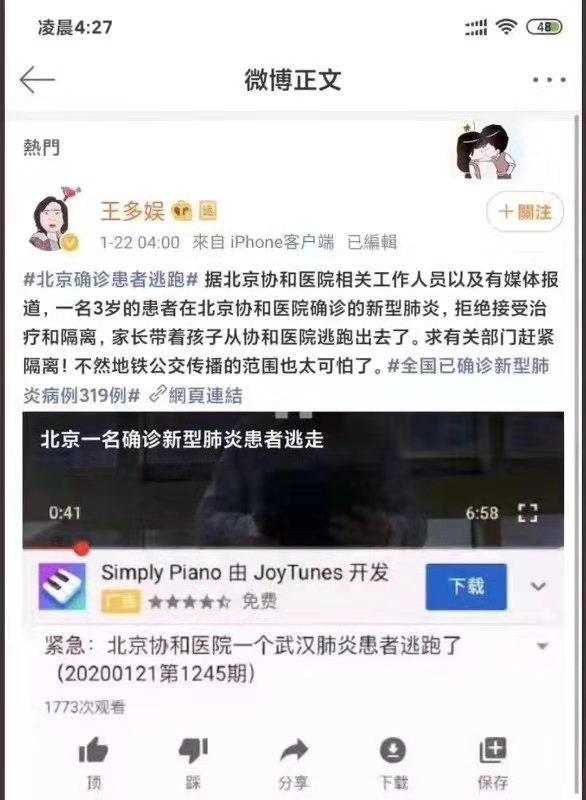Viewport: 586px width, 800px height.
Task: Download Simply Piano with blue 下载 button
Action: [466, 587]
